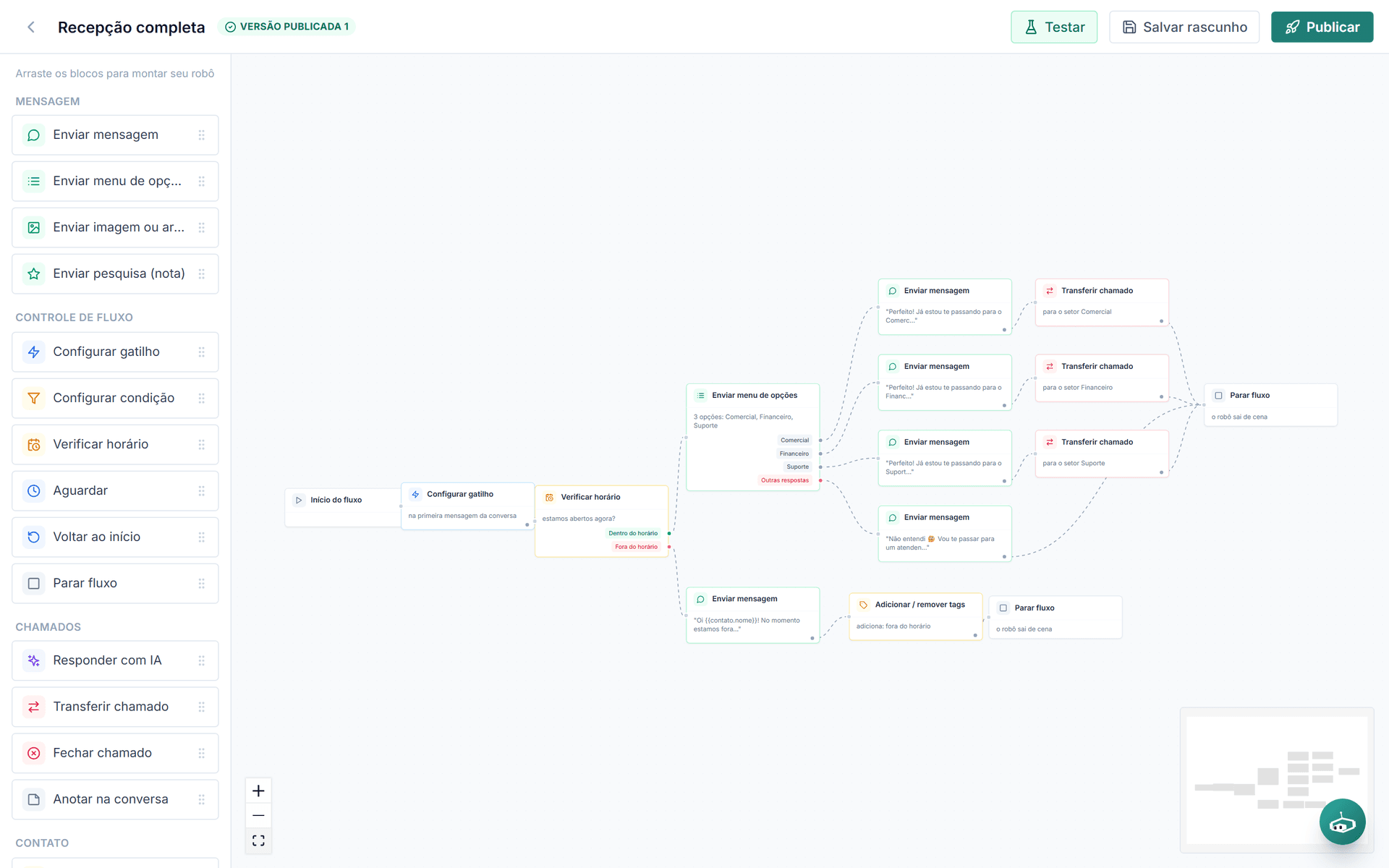
Task: Select the Enviar mensagem node with 'Não entendi'
Action: 945,534
